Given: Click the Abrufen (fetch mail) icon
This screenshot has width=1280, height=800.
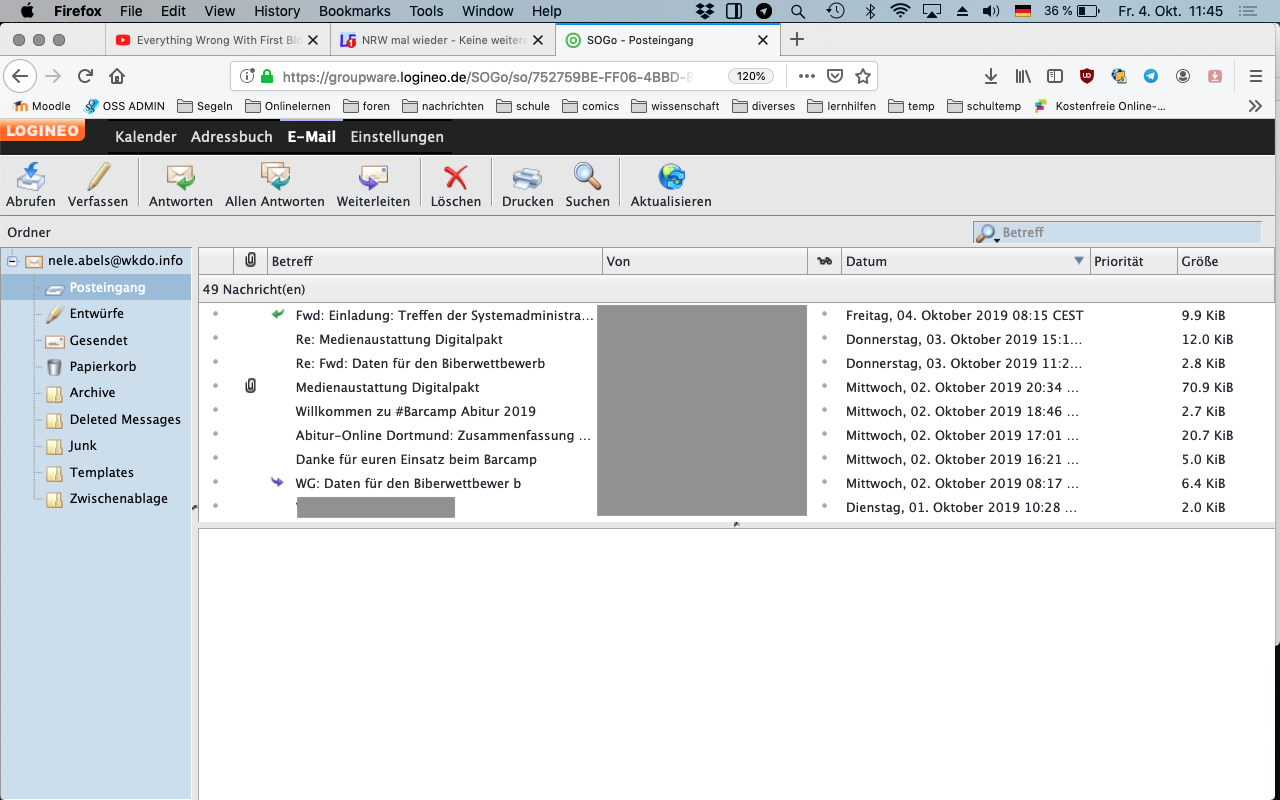Looking at the screenshot, I should pyautogui.click(x=31, y=178).
